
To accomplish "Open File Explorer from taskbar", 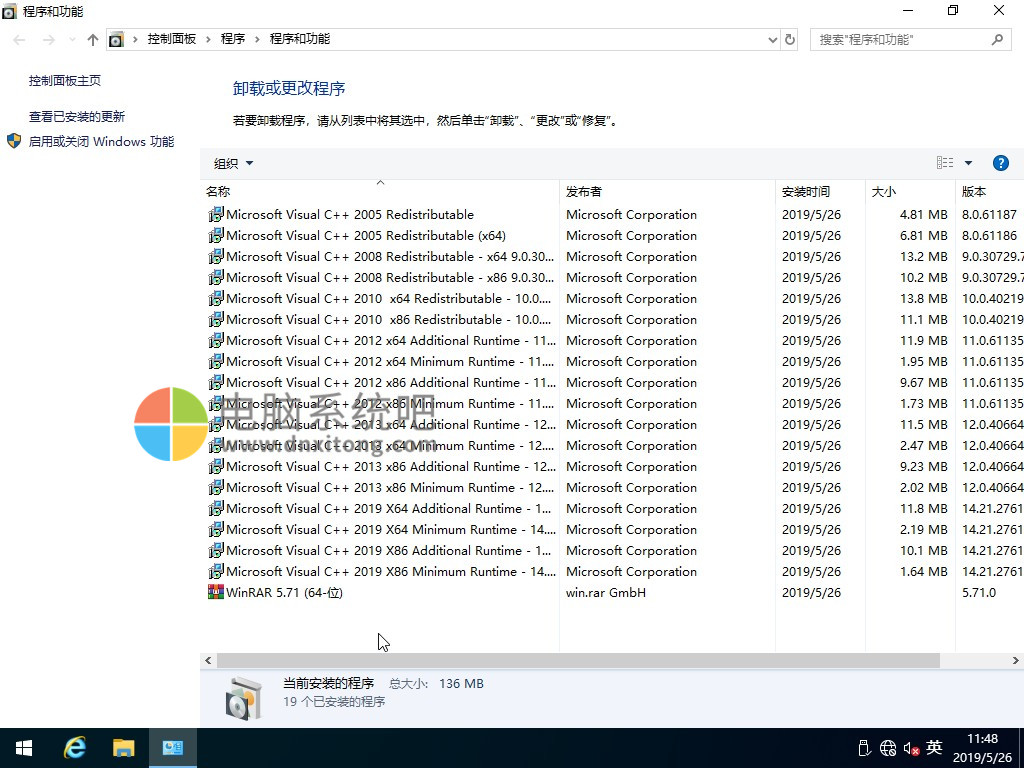I will coord(123,748).
